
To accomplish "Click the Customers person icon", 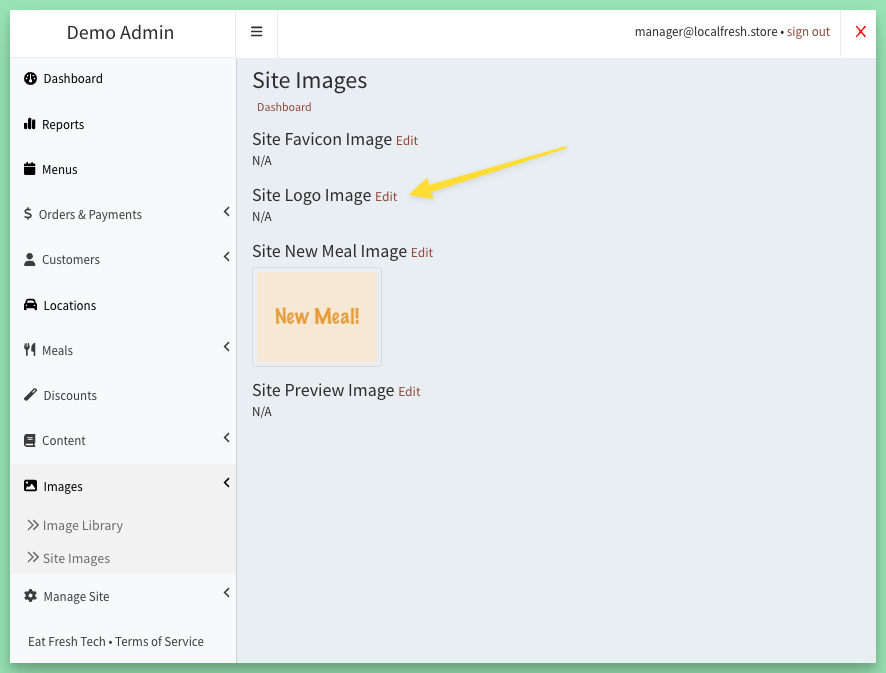I will [x=29, y=259].
